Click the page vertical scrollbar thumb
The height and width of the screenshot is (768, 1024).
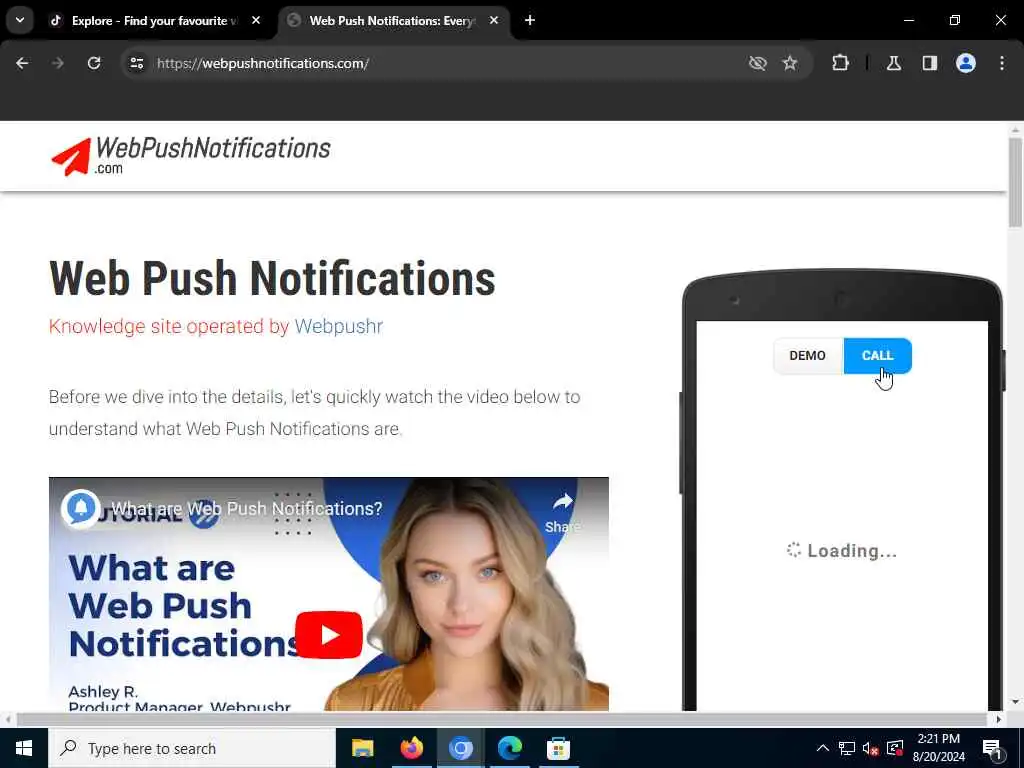pyautogui.click(x=1015, y=183)
